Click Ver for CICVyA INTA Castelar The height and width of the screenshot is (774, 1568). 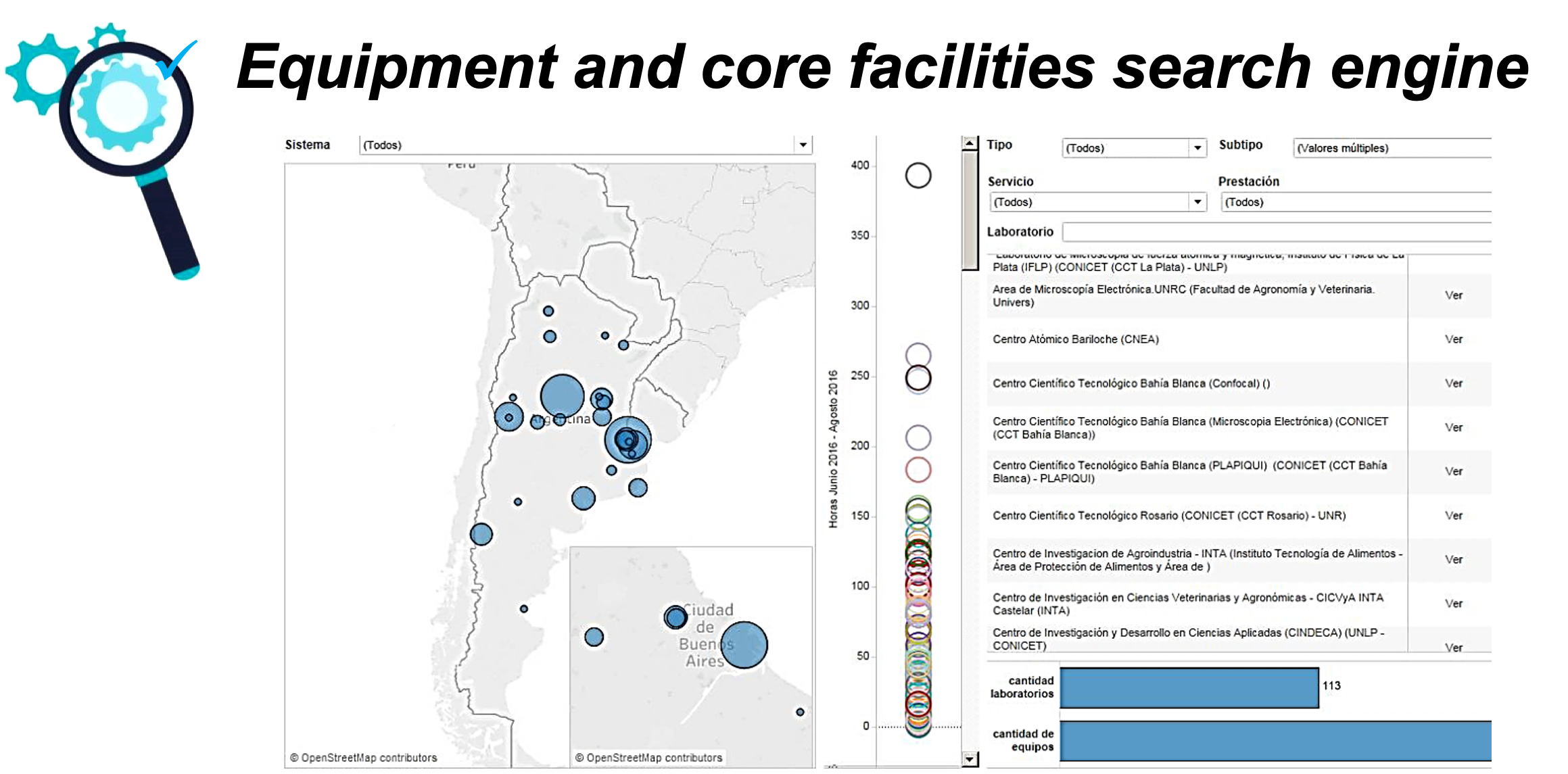[x=1453, y=604]
